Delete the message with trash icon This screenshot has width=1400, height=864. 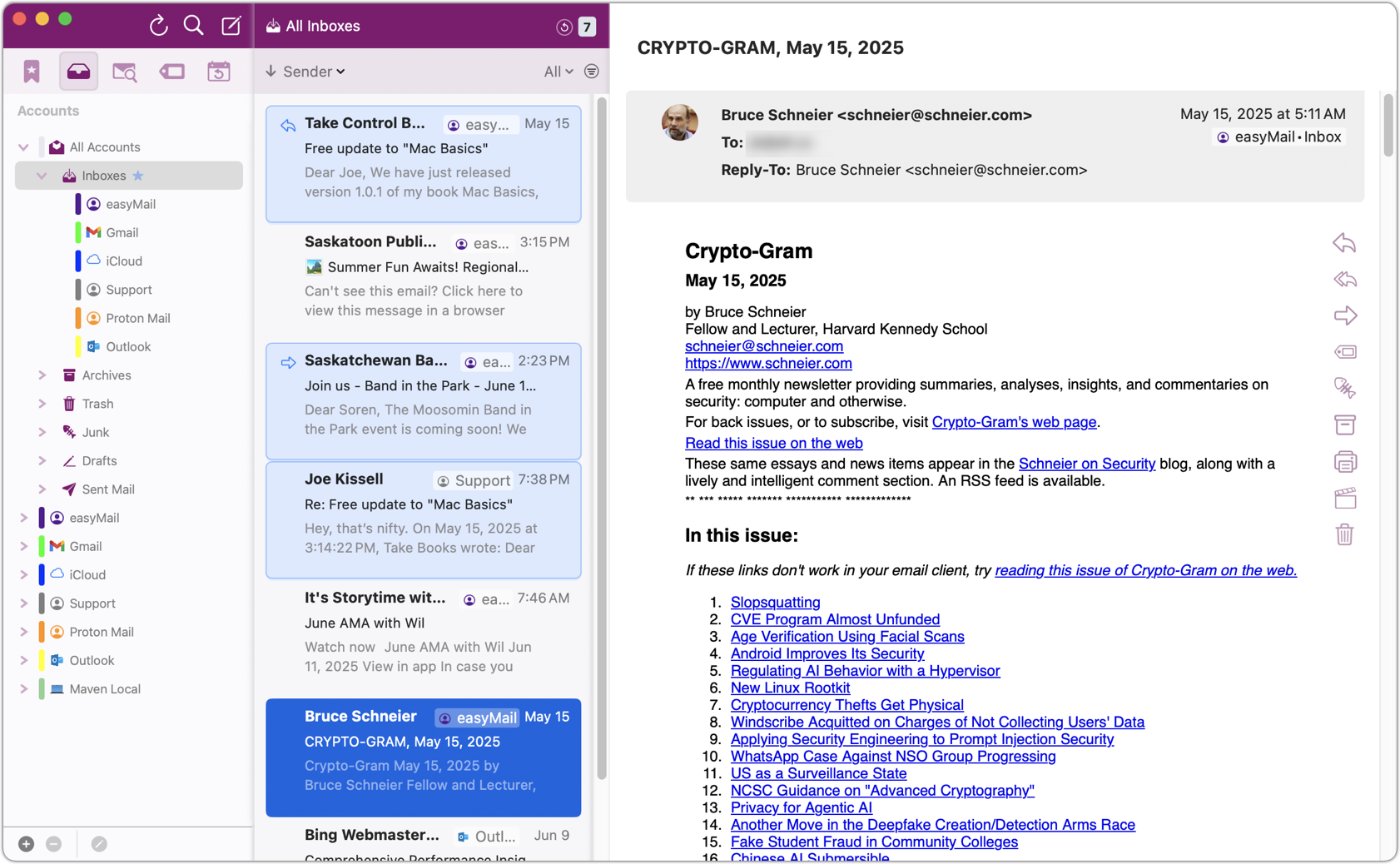pyautogui.click(x=1344, y=534)
